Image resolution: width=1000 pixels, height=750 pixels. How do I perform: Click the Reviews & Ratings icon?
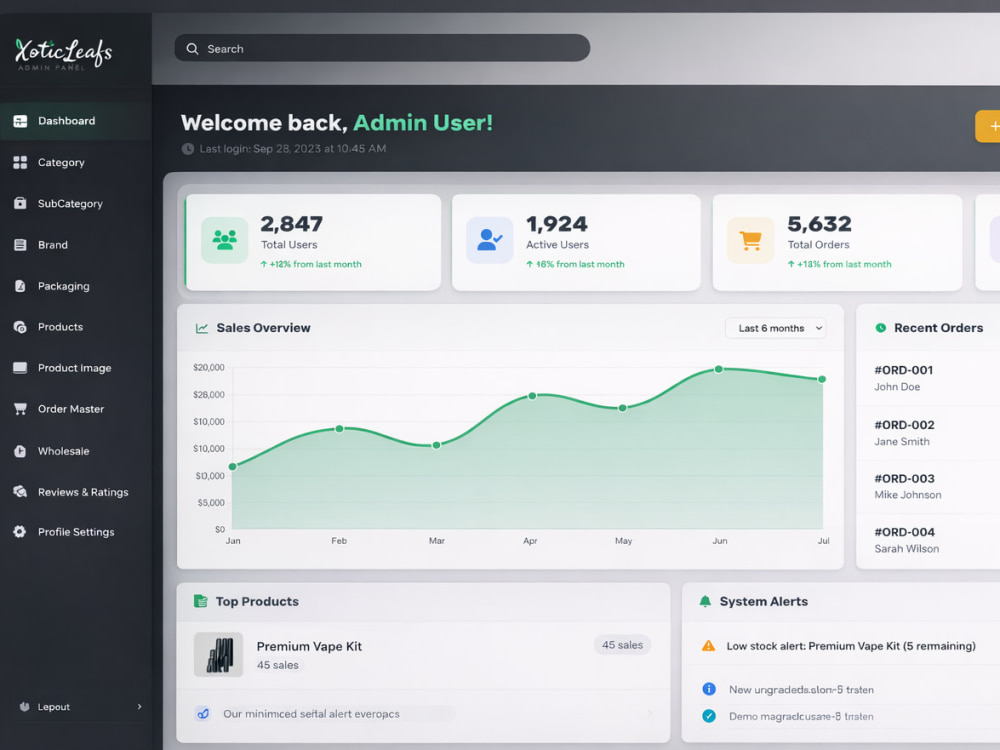point(20,492)
